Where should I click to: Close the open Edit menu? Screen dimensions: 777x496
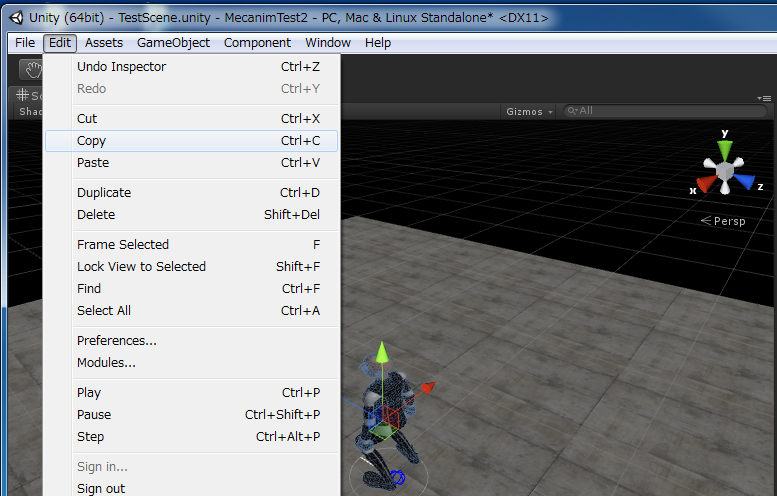60,43
